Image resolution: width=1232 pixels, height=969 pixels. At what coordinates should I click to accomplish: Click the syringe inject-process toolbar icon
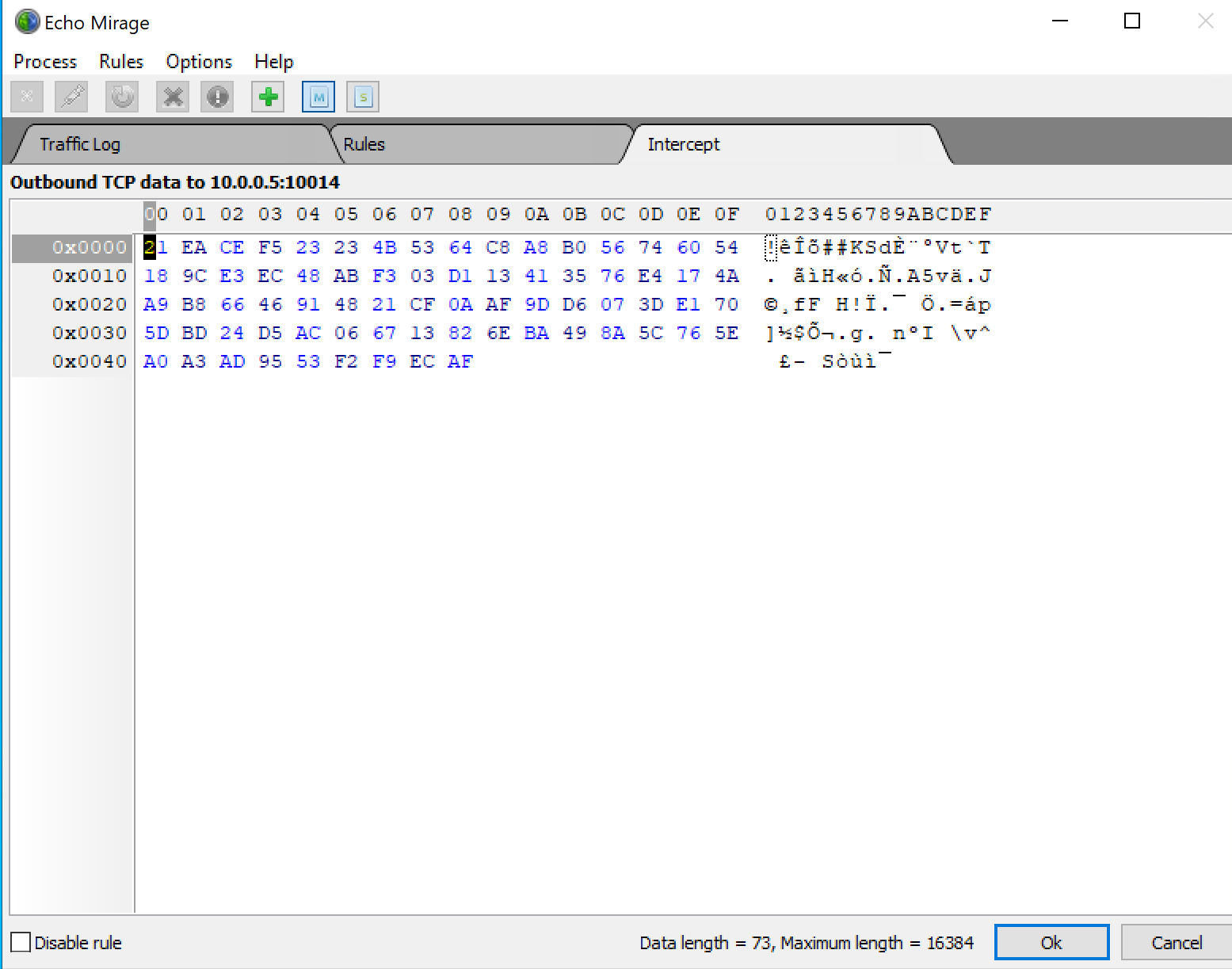pos(71,97)
